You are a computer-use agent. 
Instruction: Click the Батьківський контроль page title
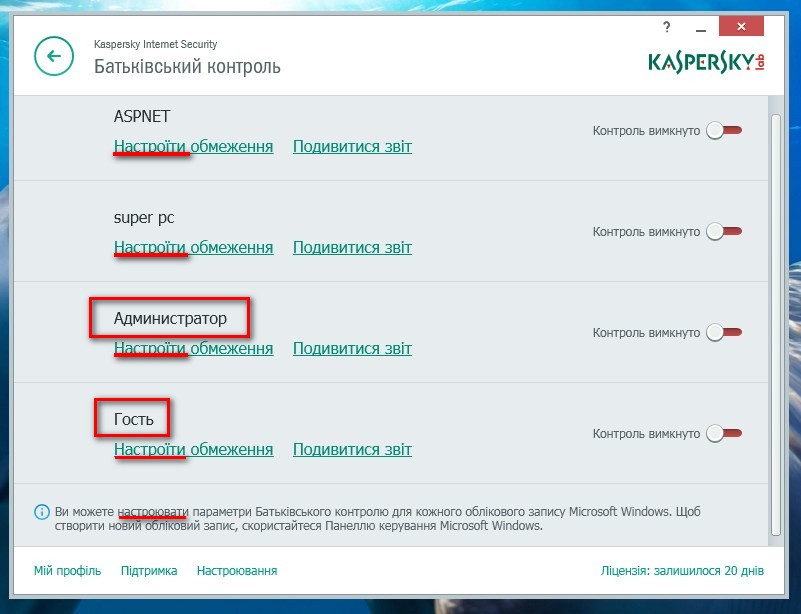pyautogui.click(x=187, y=67)
